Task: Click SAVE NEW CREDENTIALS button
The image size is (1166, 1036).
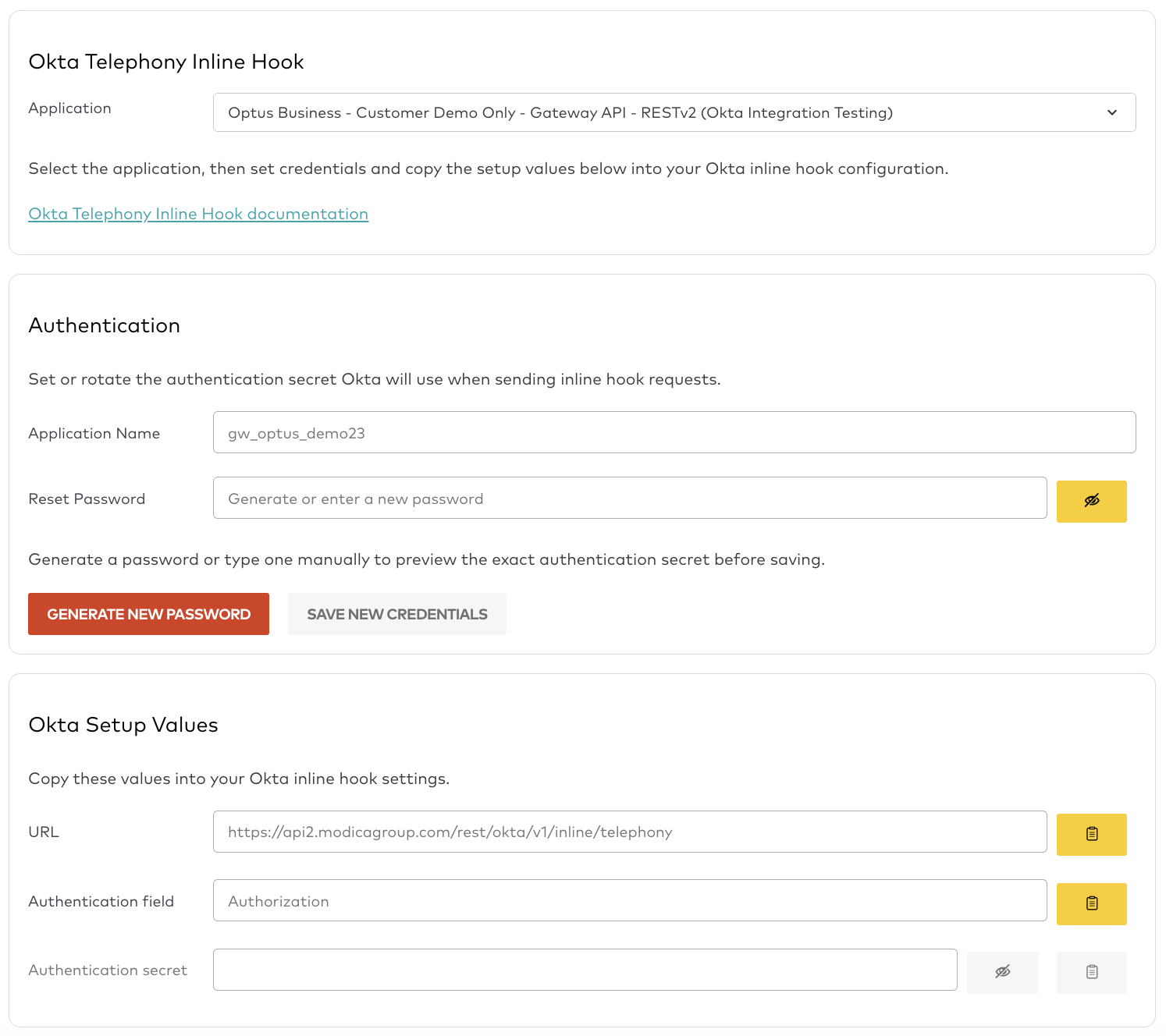Action: pos(396,614)
